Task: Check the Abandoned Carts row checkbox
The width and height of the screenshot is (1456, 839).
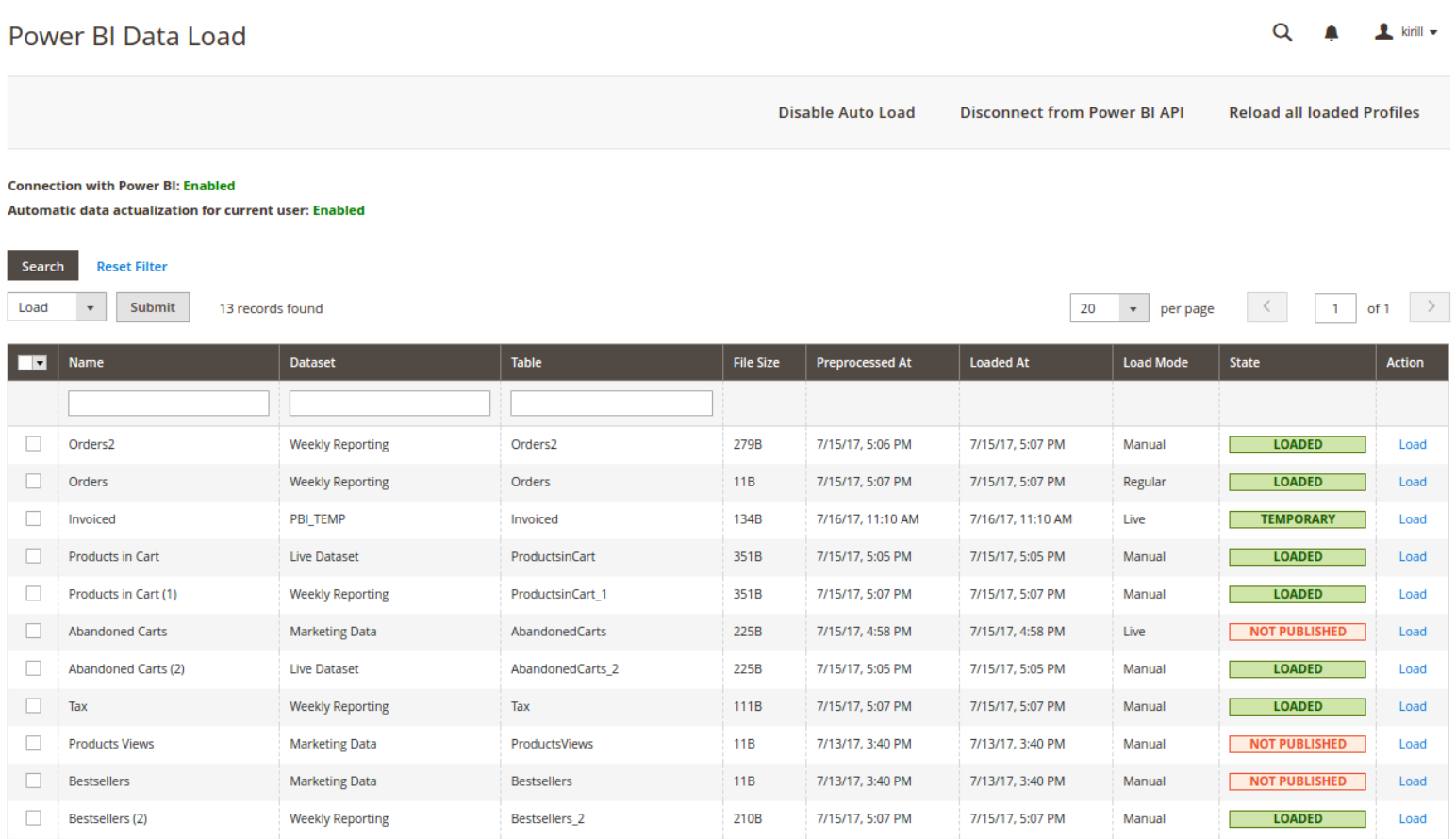Action: [x=34, y=631]
